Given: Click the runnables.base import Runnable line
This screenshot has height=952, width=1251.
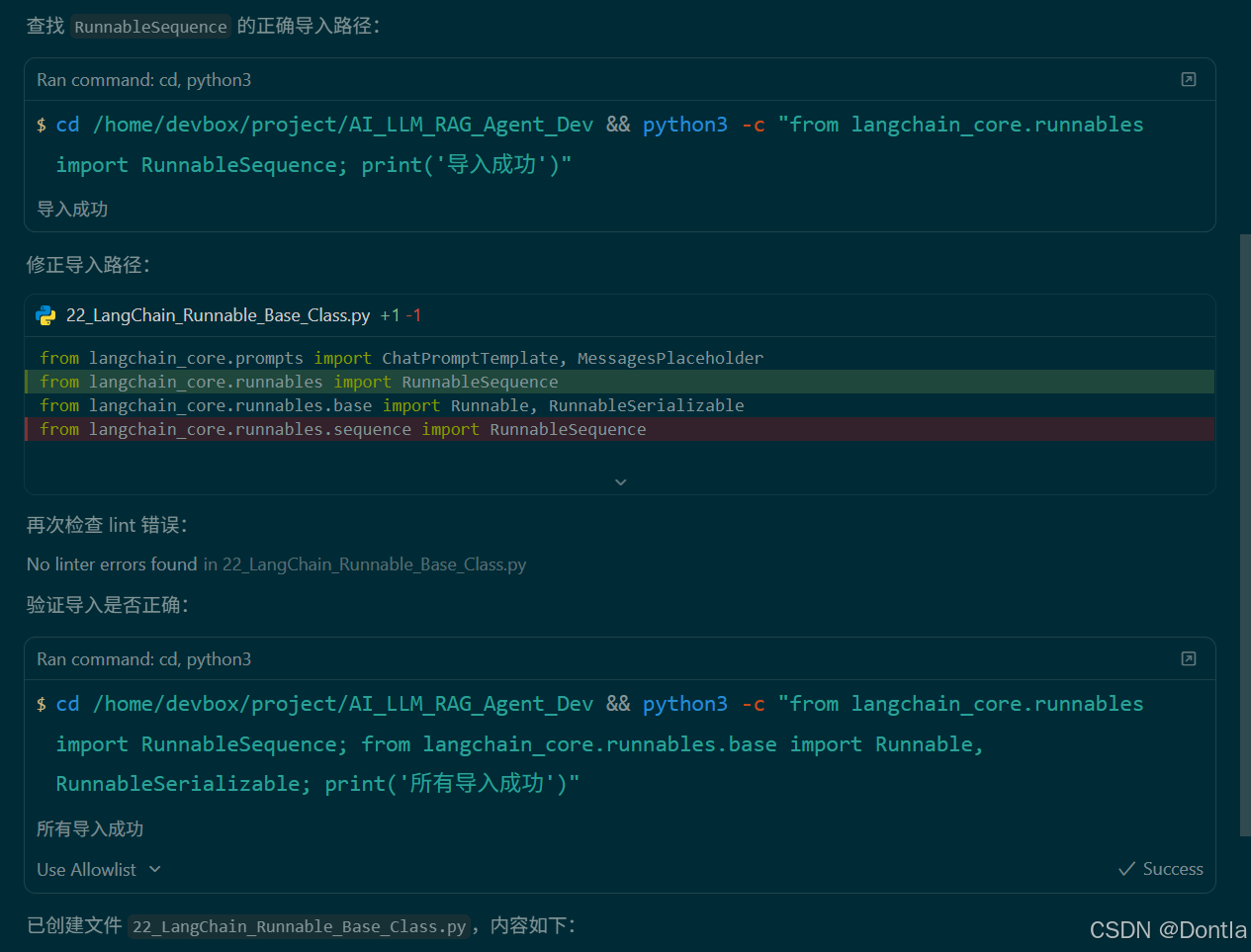Looking at the screenshot, I should (x=392, y=405).
